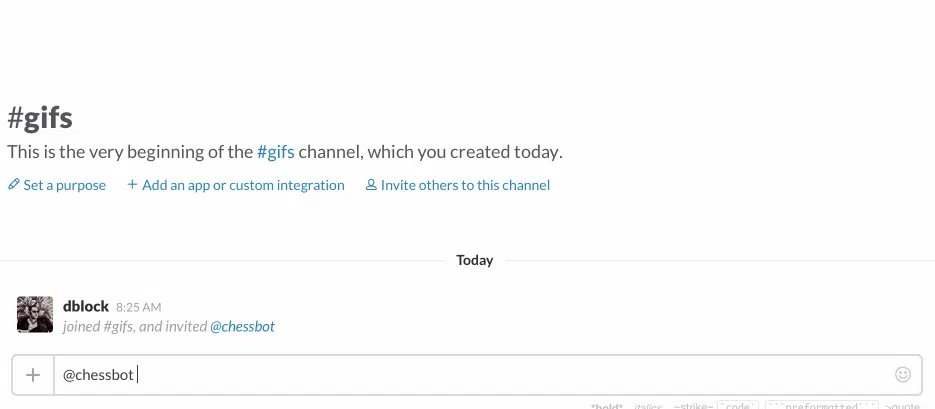Open dblock's profile avatar picture
This screenshot has height=409, width=935.
tap(35, 314)
